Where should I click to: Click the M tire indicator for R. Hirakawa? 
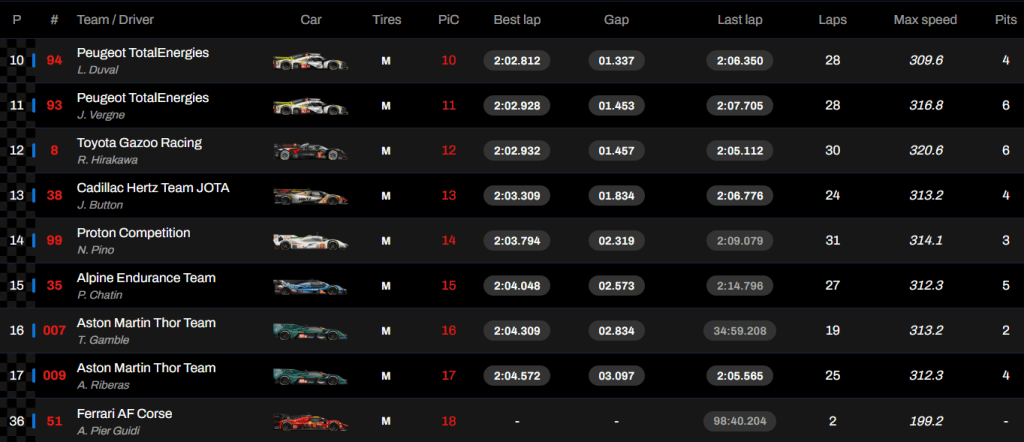pos(386,151)
